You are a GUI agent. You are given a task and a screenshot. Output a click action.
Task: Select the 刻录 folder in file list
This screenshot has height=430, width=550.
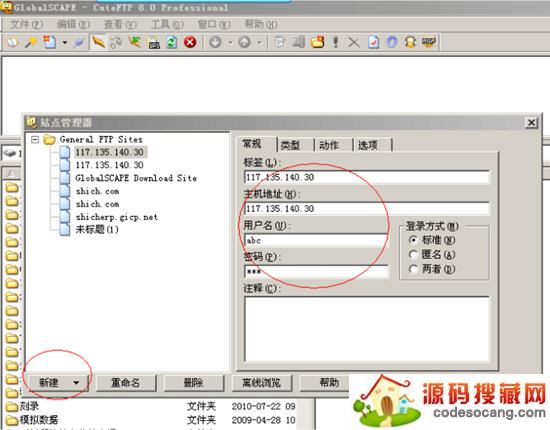(x=29, y=407)
